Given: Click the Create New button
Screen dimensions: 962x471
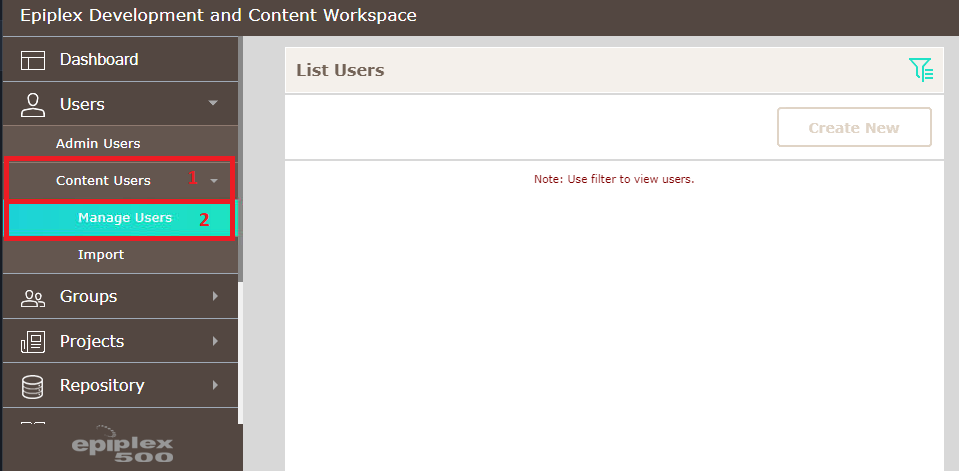Looking at the screenshot, I should click(x=854, y=128).
